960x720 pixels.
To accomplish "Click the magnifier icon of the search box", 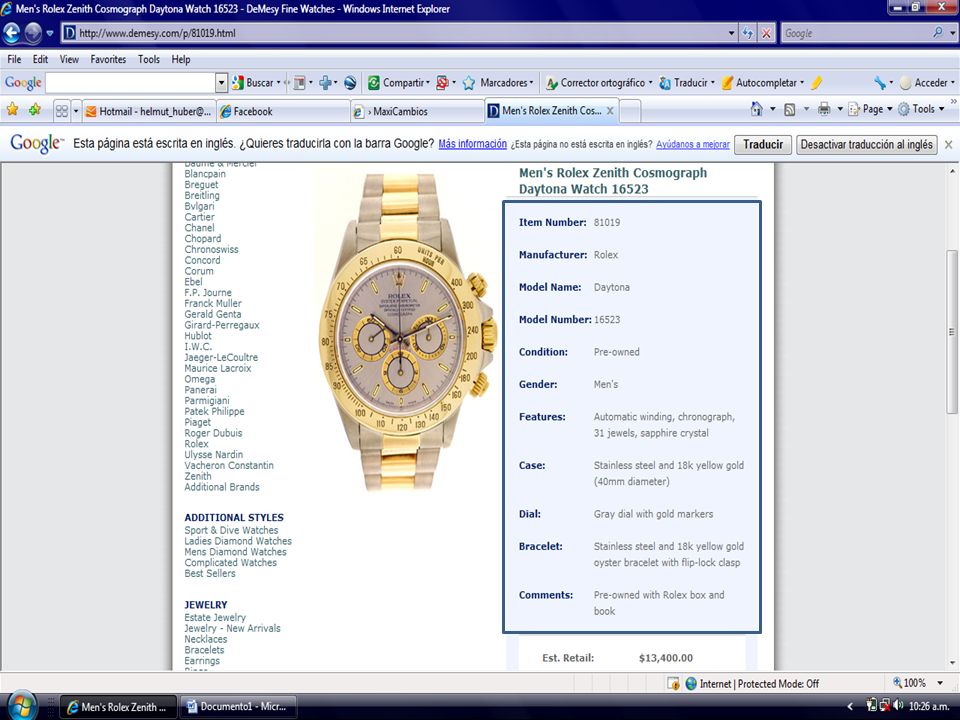I will pyautogui.click(x=938, y=32).
